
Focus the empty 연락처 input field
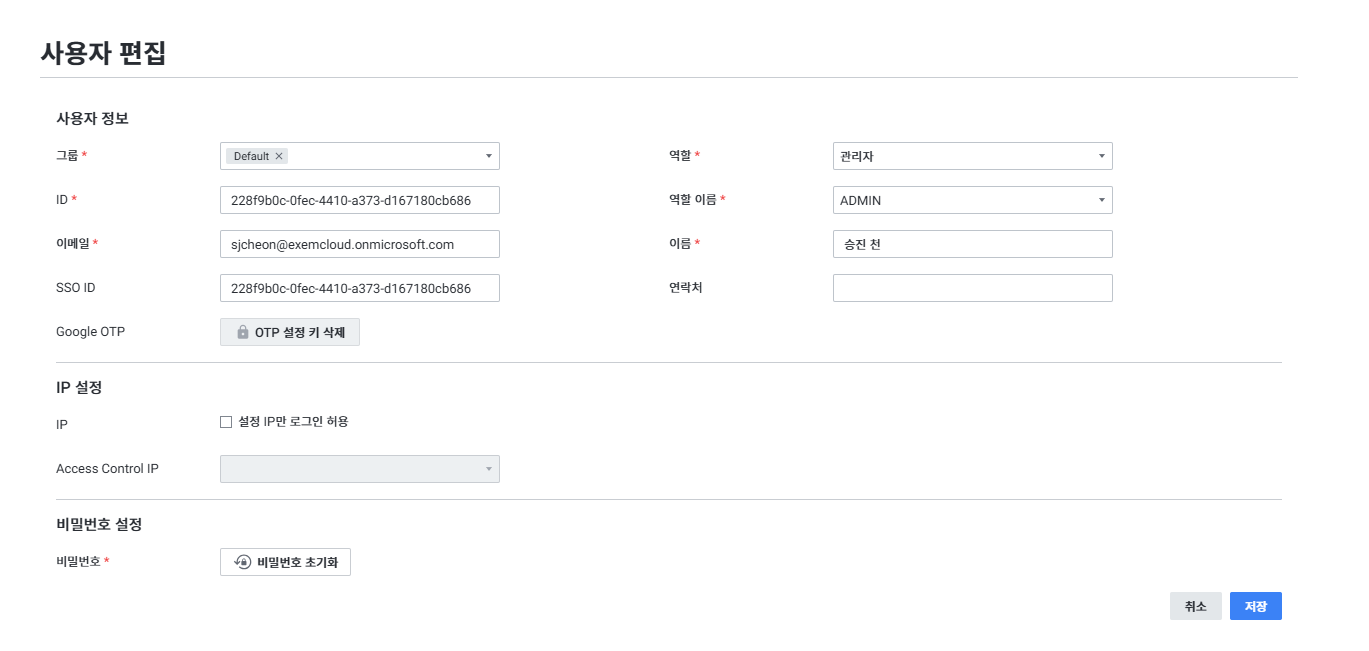[972, 288]
